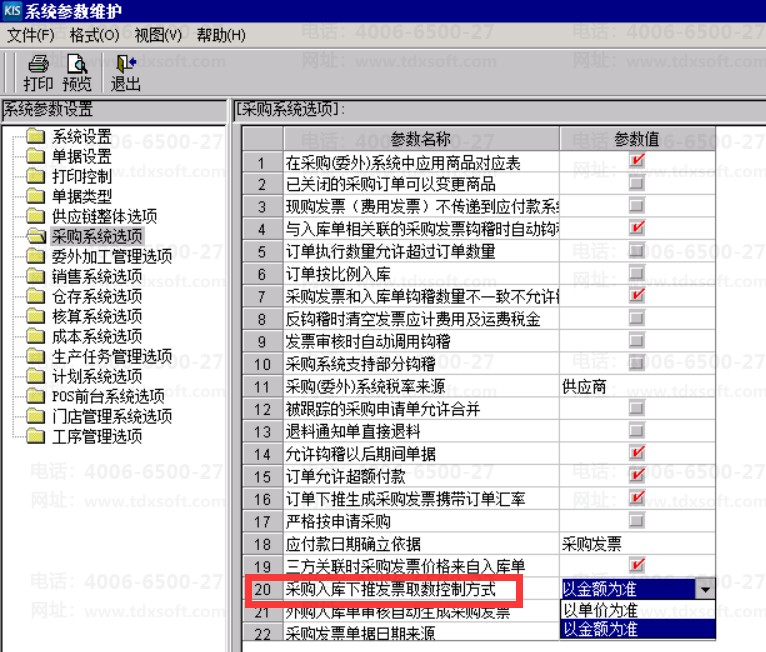
Task: Choose 以单价为准 from the dropdown list
Action: click(x=638, y=610)
